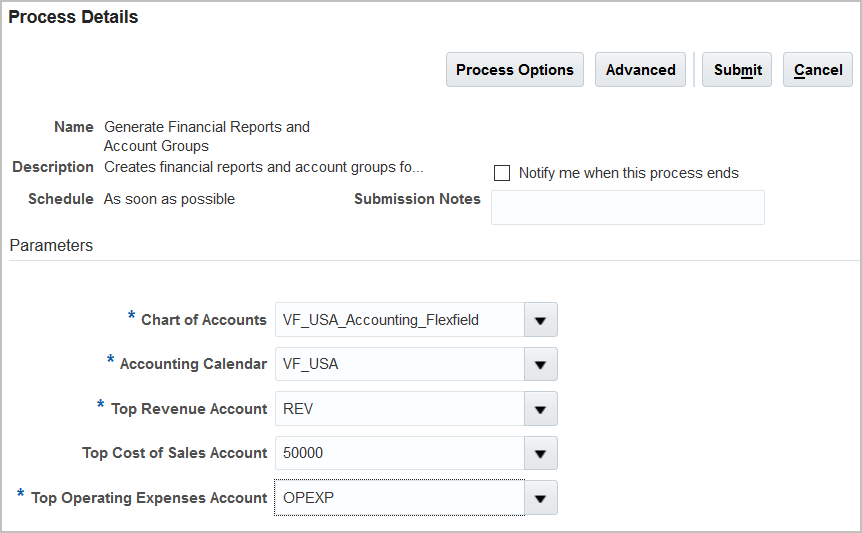Open the Advanced options

tap(640, 70)
